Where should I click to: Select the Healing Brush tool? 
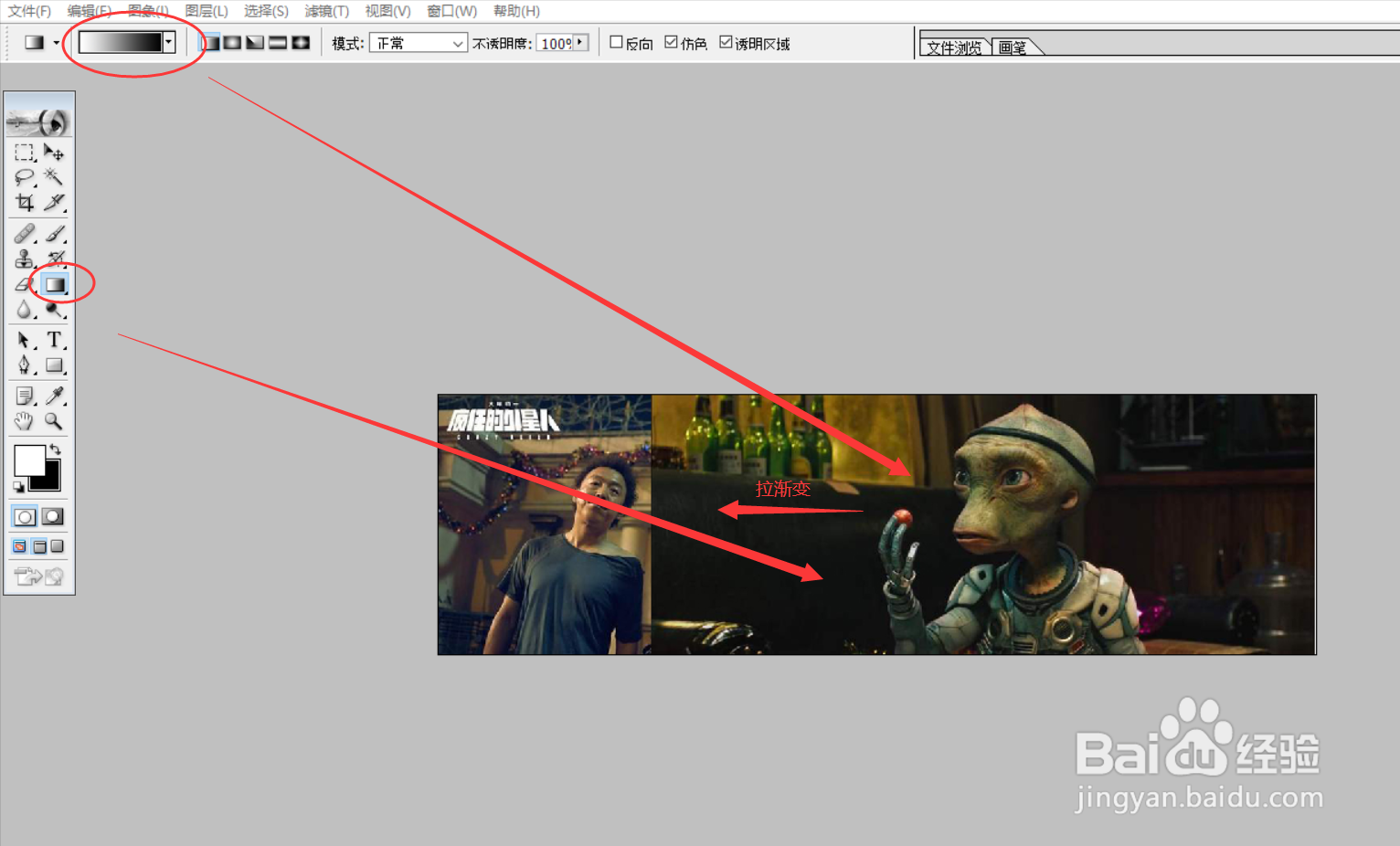(x=25, y=234)
